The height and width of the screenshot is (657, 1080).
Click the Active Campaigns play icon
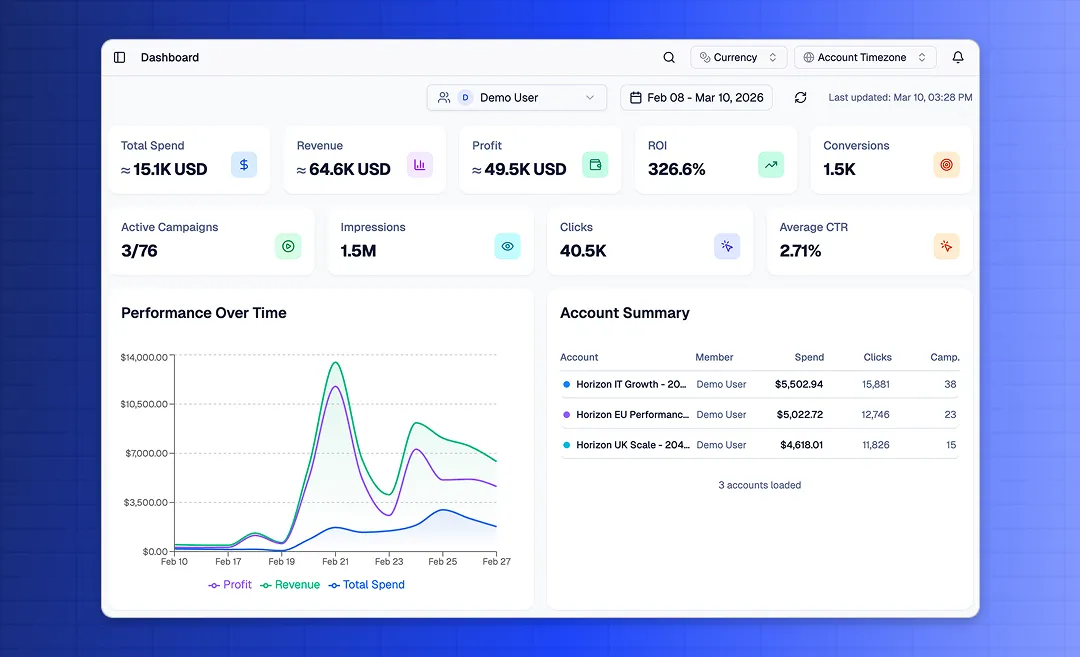[288, 245]
